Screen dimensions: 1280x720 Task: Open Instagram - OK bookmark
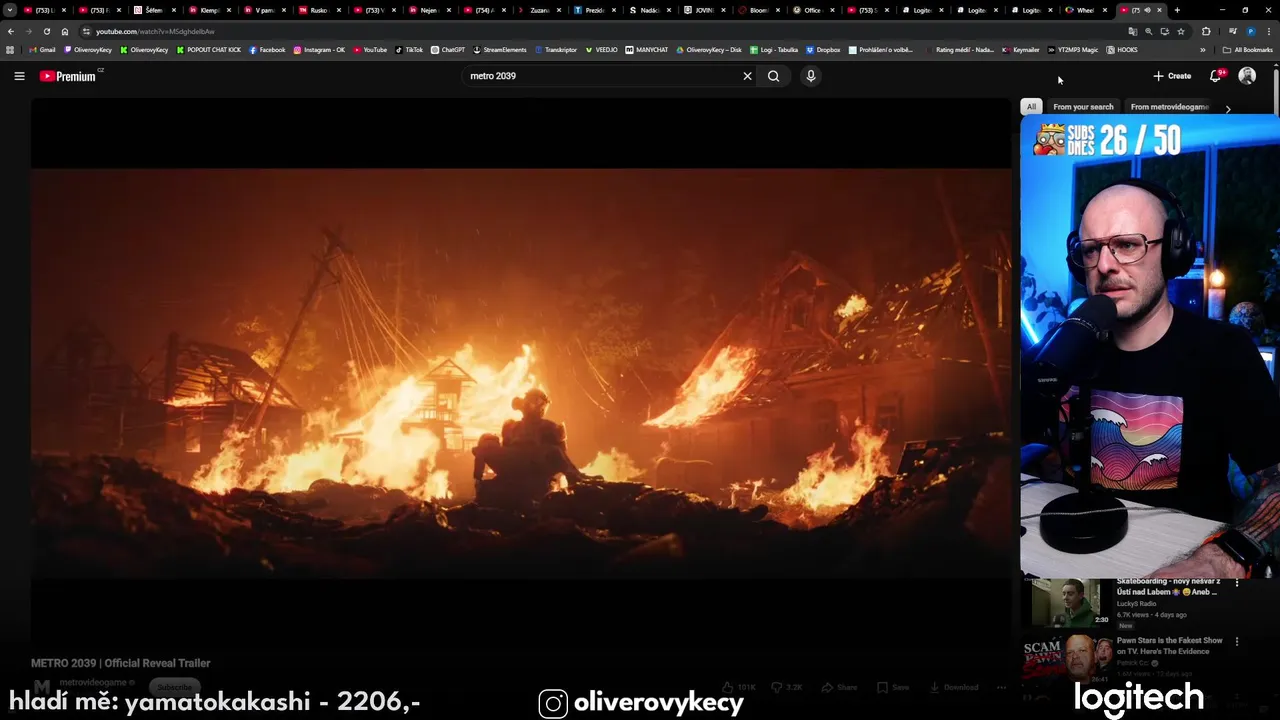[319, 50]
